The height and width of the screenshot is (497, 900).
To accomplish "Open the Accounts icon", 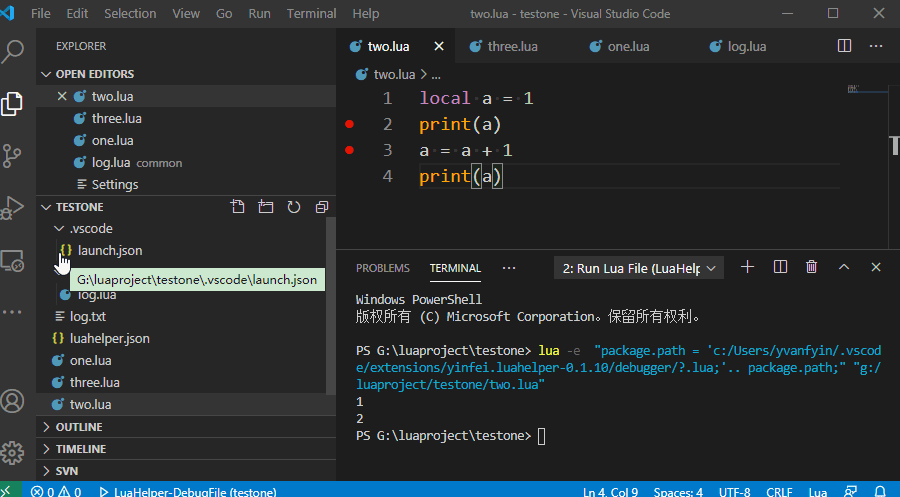I will [12, 401].
